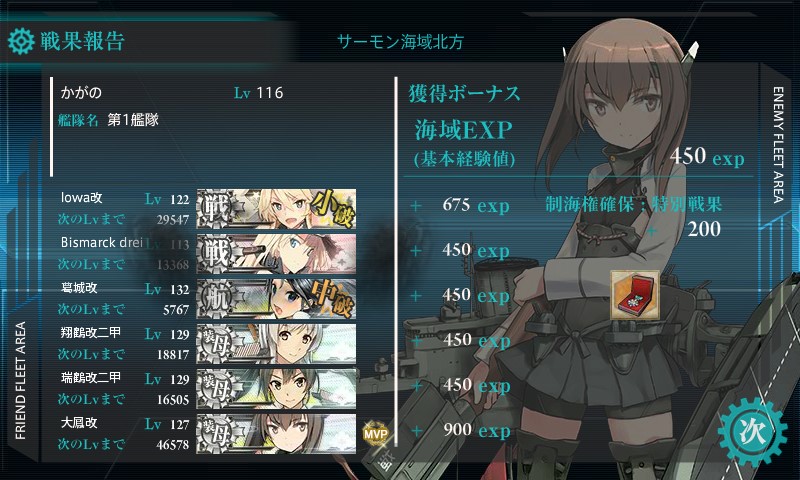Image resolution: width=800 pixels, height=480 pixels.
Task: Click the teal gear next (次) button
Action: point(753,432)
